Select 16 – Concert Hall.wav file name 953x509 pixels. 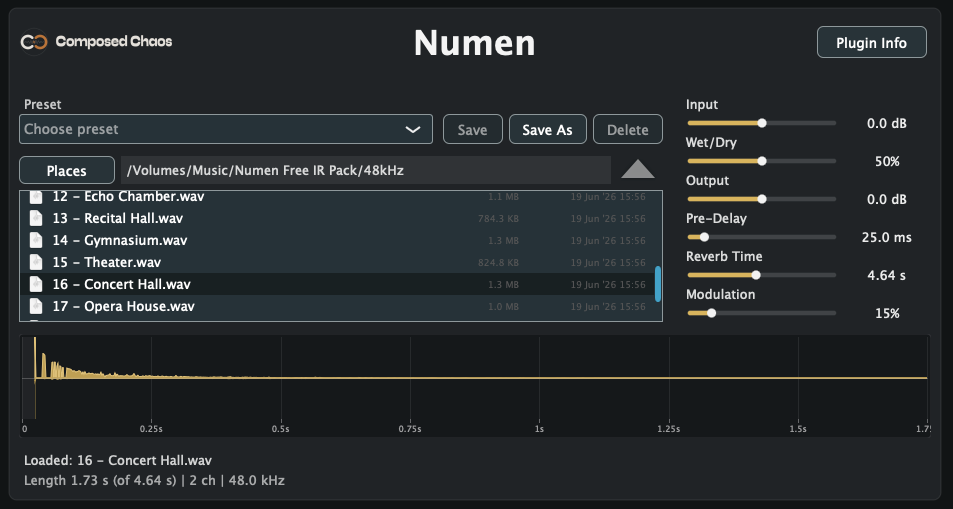(x=122, y=284)
